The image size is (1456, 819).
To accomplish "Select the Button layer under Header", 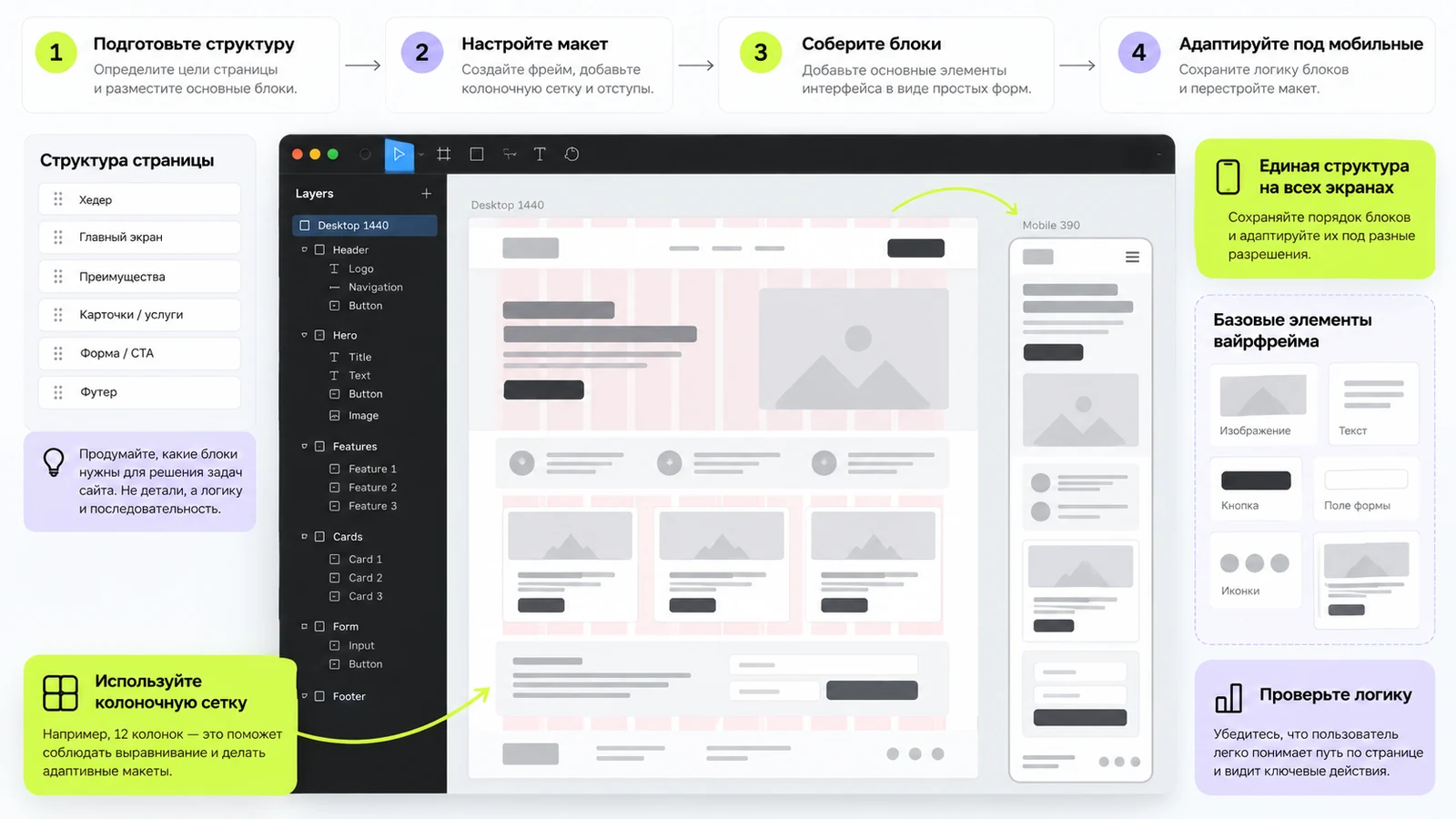I will click(x=356, y=306).
